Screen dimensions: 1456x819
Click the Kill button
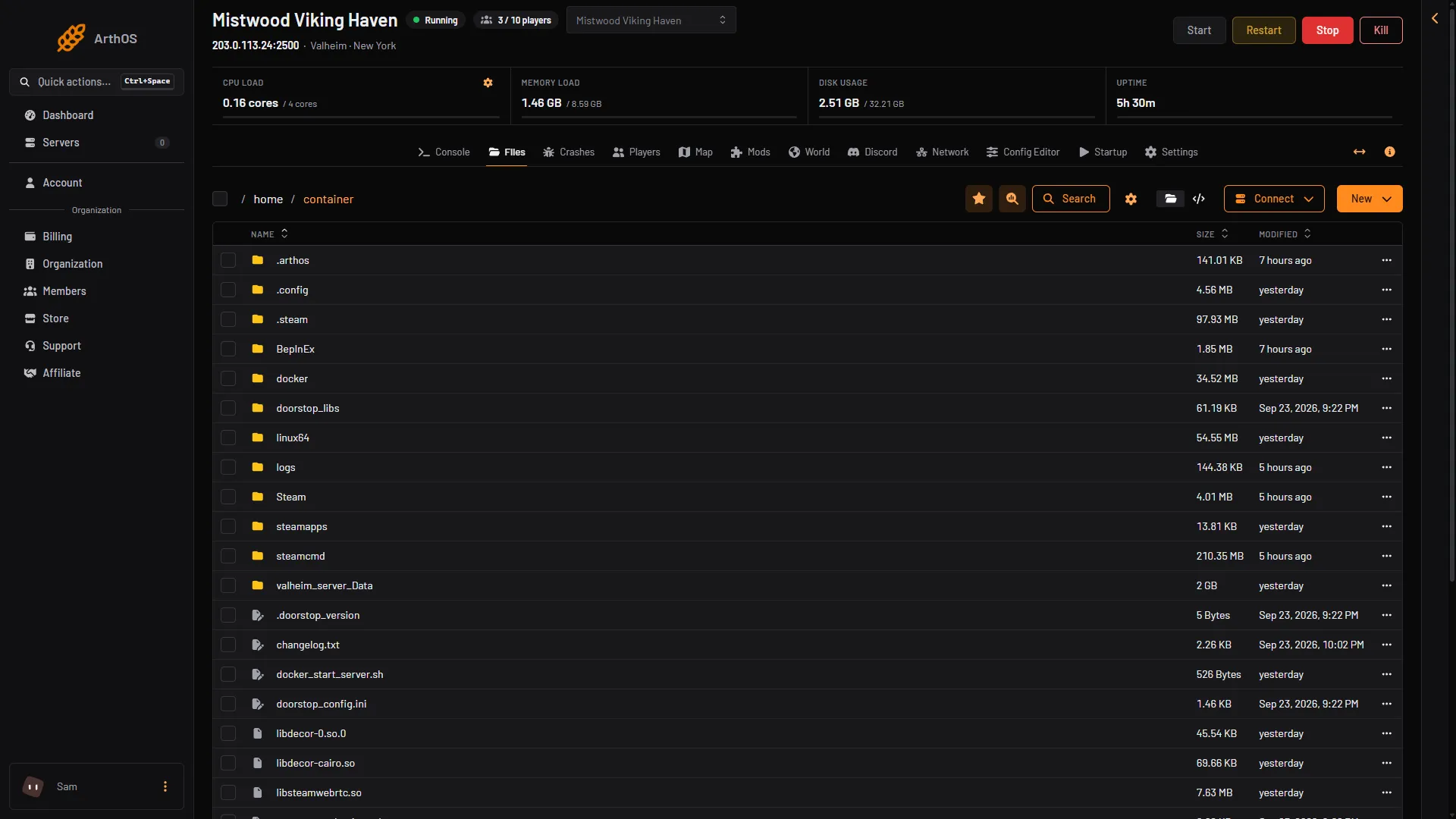pos(1381,30)
